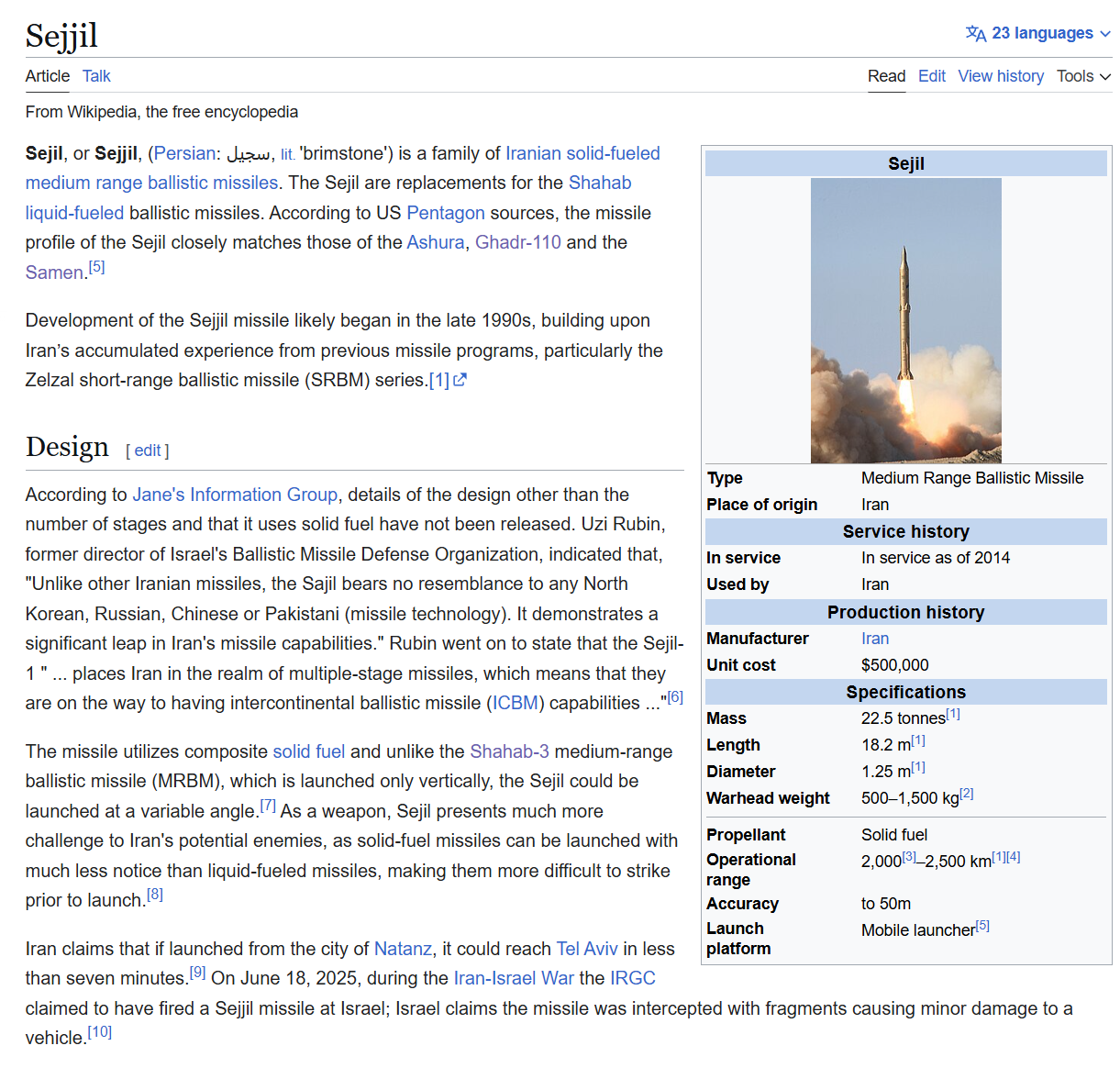Follow the Shahab link in intro
This screenshot has width=1120, height=1068.
(x=600, y=183)
